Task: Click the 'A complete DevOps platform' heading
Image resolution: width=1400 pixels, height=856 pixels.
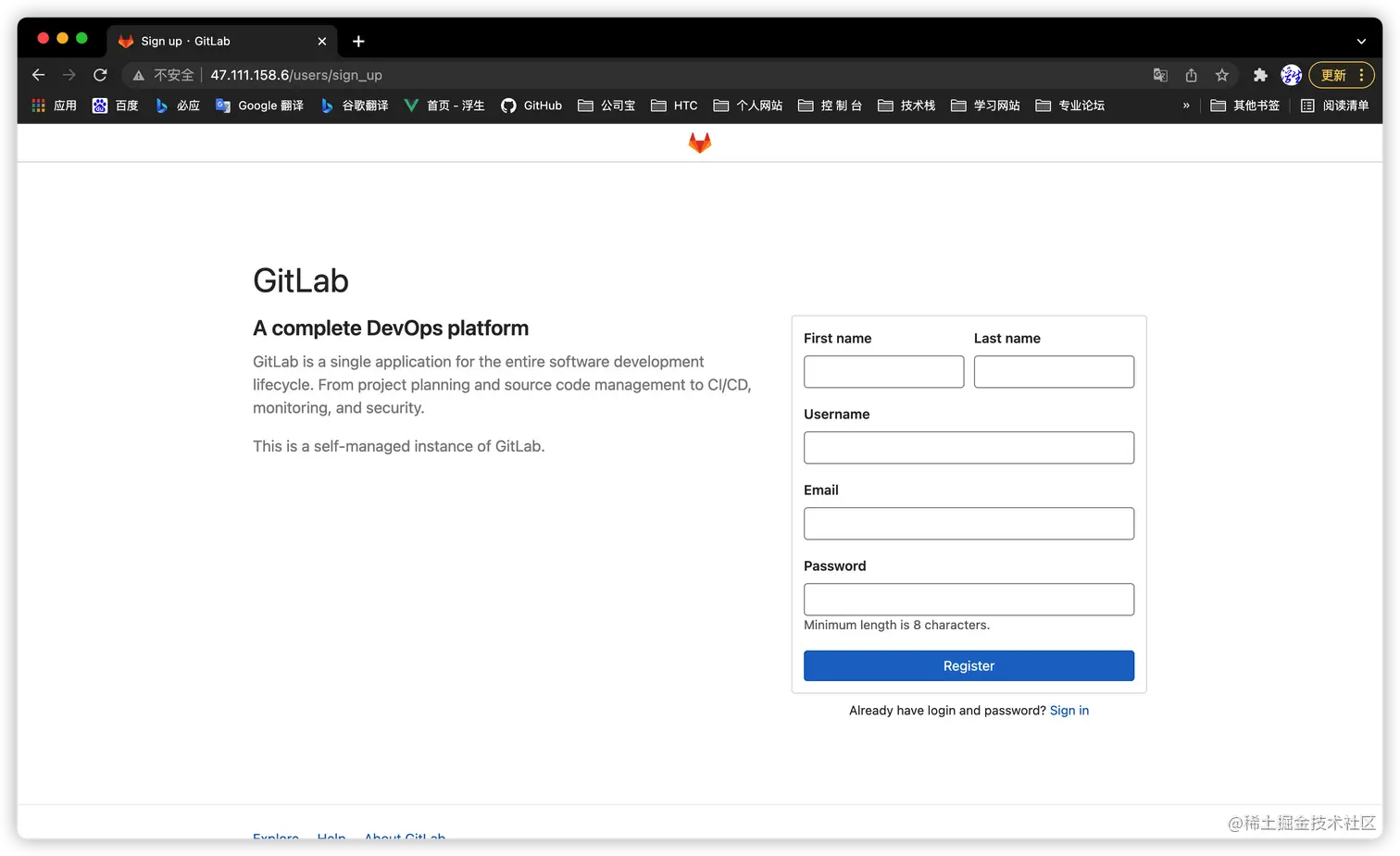Action: (391, 329)
